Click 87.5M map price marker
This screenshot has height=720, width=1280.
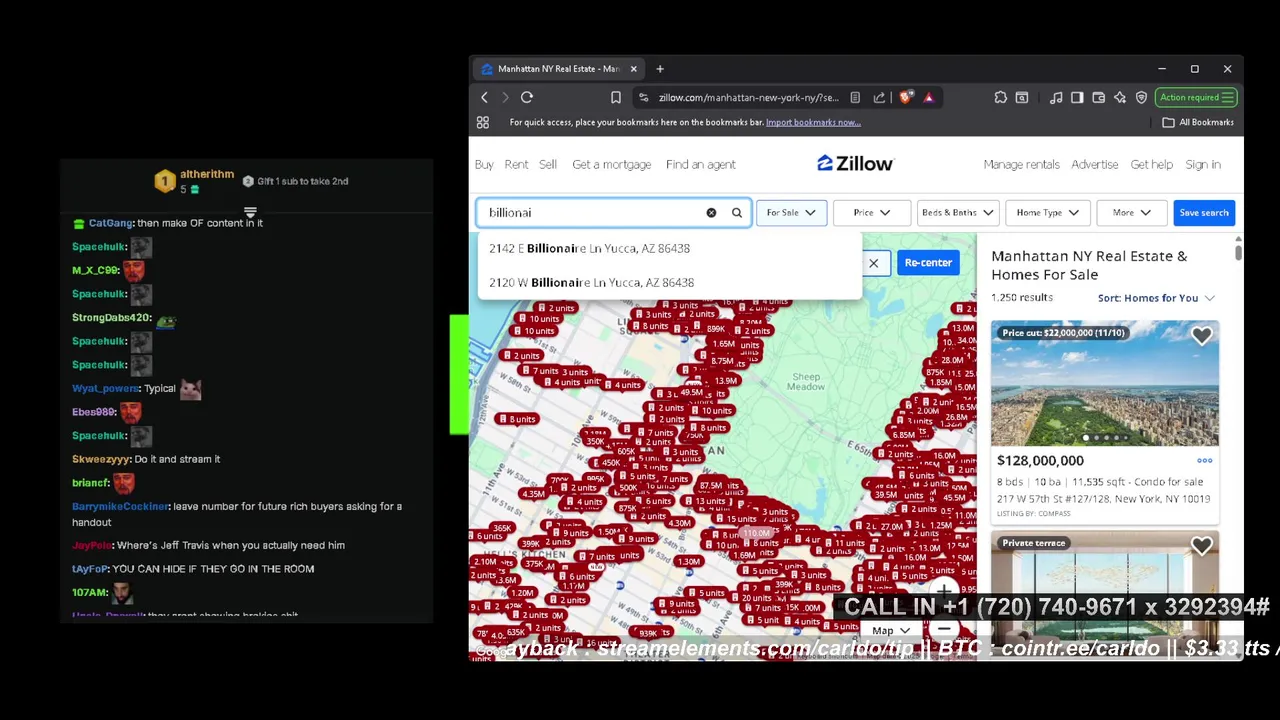(711, 486)
